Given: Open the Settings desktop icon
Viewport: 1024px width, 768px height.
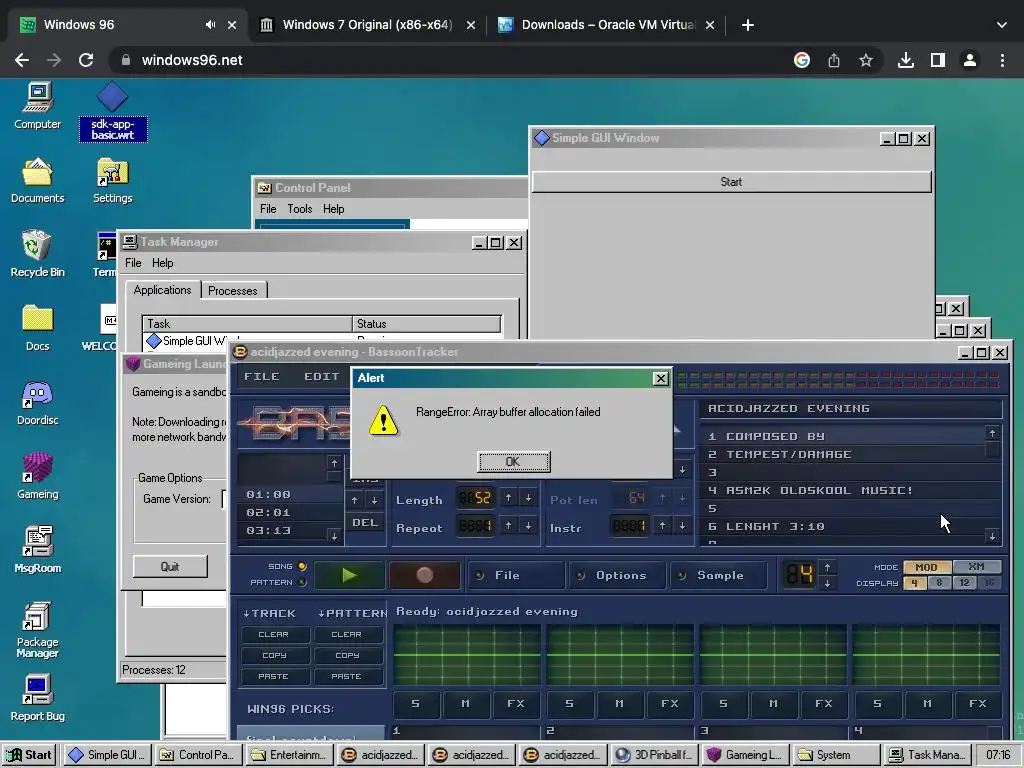Looking at the screenshot, I should 112,180.
